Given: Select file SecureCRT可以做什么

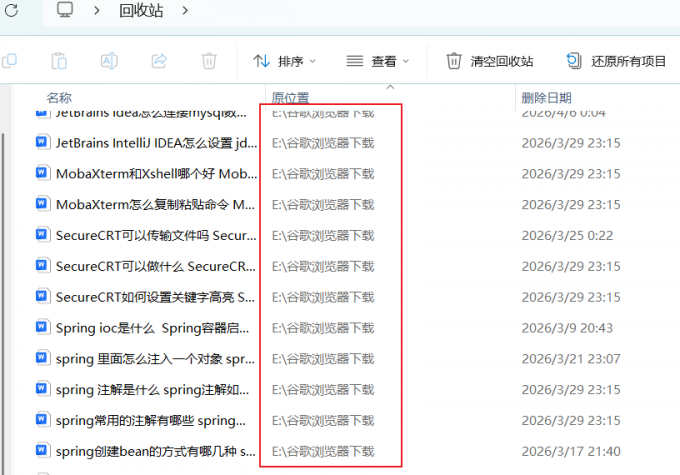Looking at the screenshot, I should (x=156, y=266).
